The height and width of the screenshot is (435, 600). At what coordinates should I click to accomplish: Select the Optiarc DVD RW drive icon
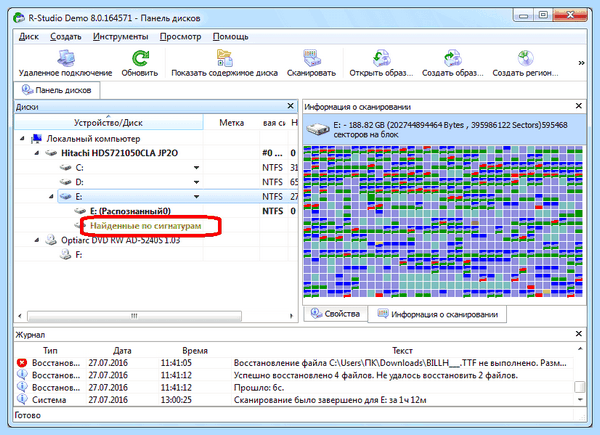click(x=51, y=240)
